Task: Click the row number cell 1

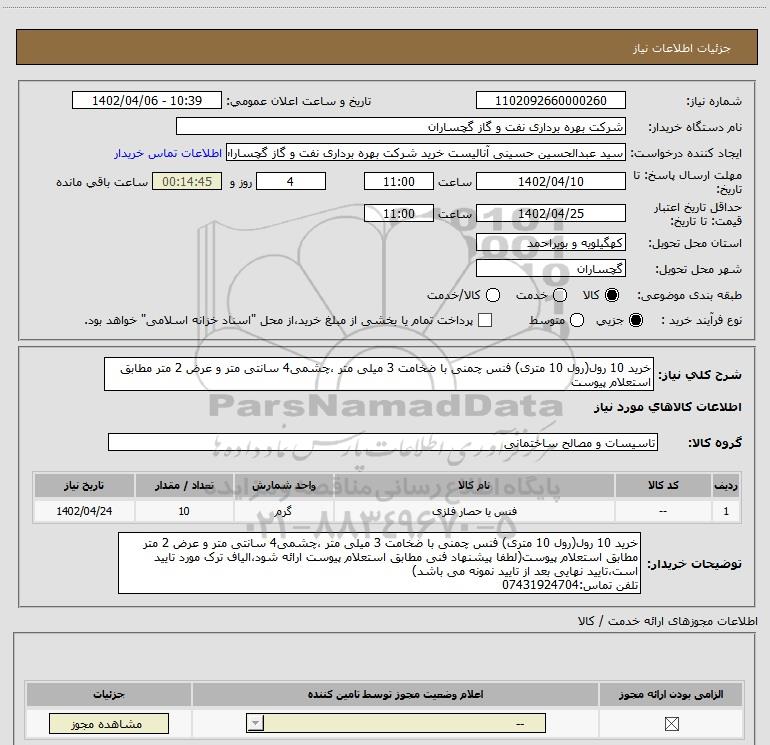Action: [726, 511]
